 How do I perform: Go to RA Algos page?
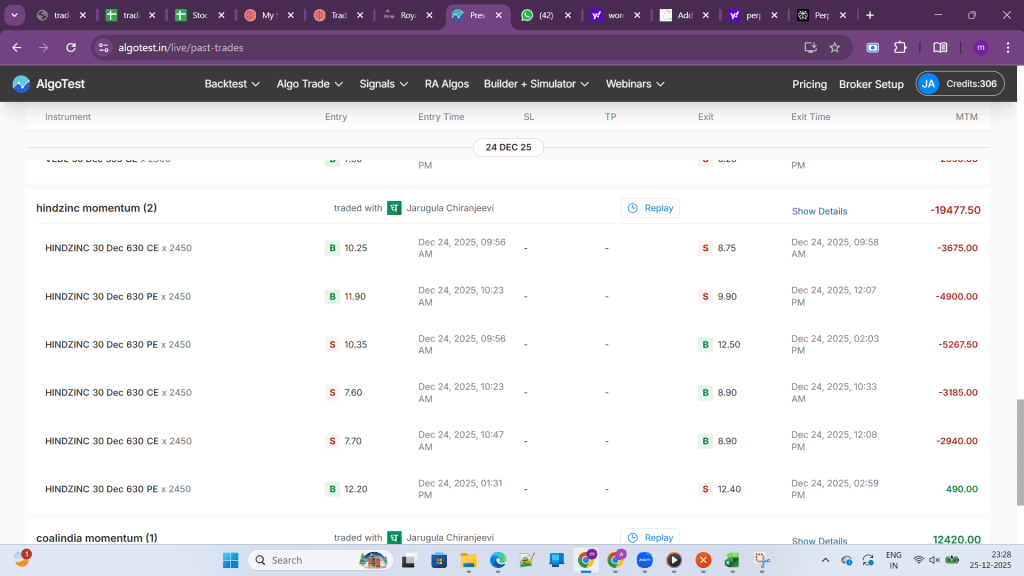(446, 84)
